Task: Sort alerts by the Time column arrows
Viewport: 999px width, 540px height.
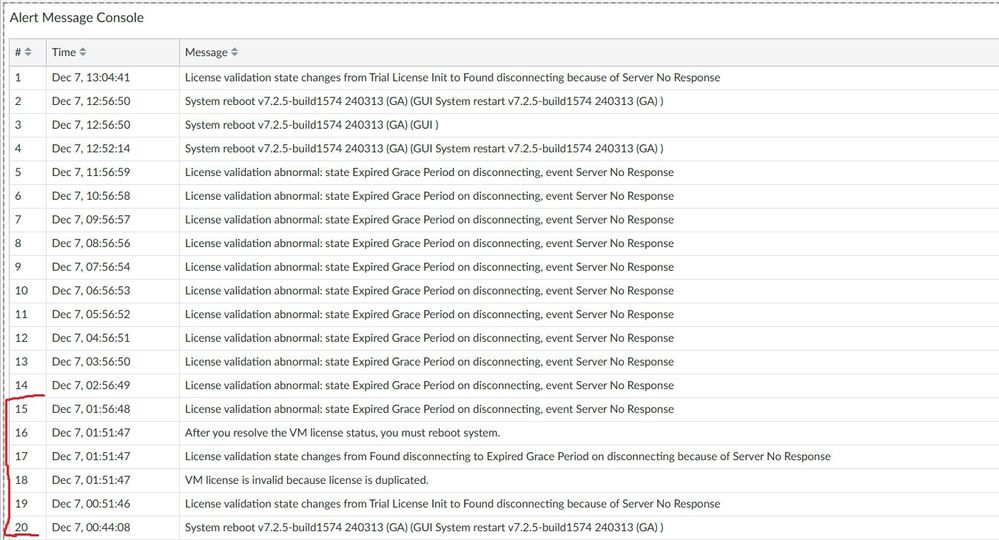Action: tap(83, 52)
